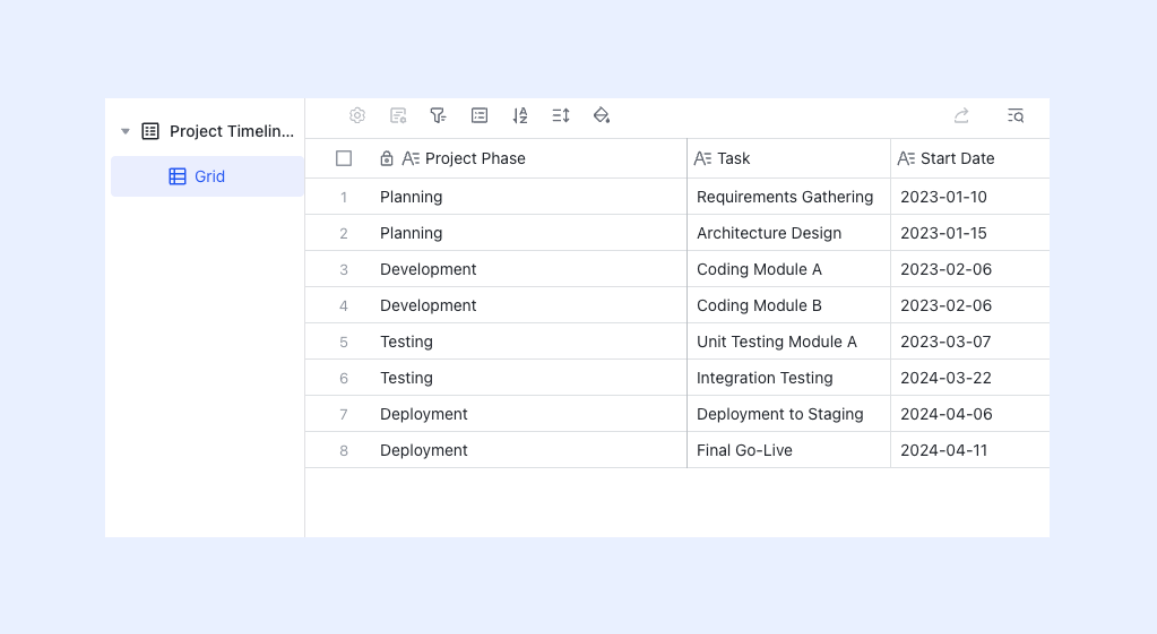Open the Task column header
Image resolution: width=1157 pixels, height=634 pixels.
tap(789, 159)
